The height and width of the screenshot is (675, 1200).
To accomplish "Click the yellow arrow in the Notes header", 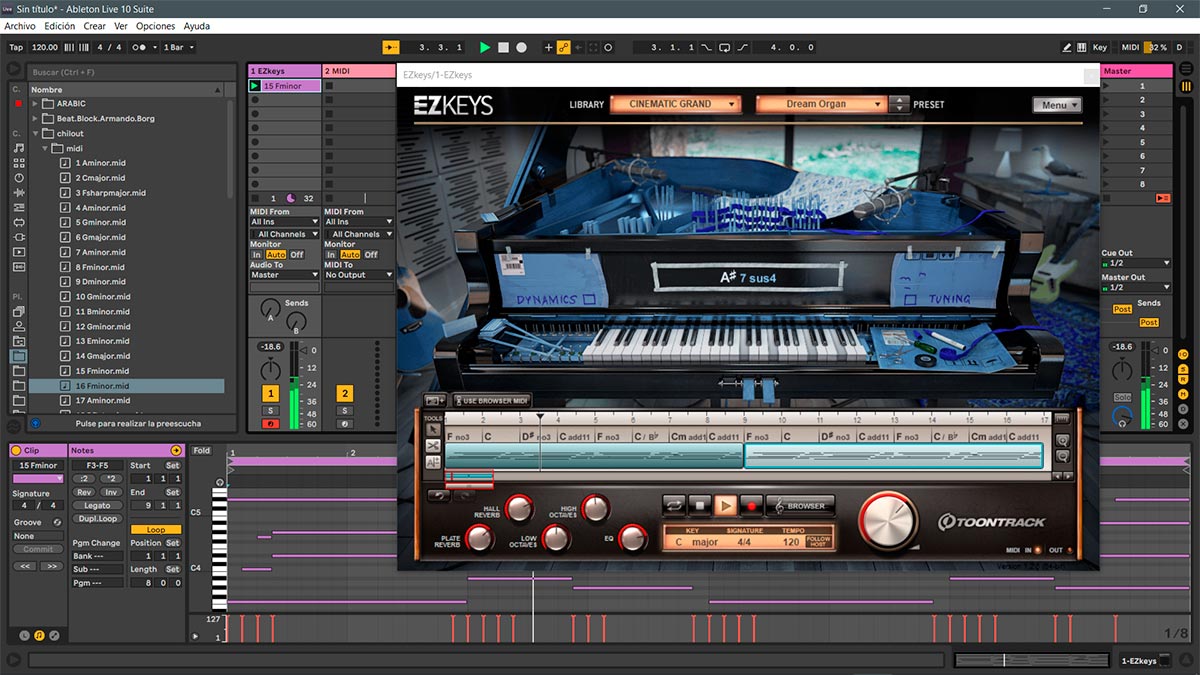I will tap(177, 451).
